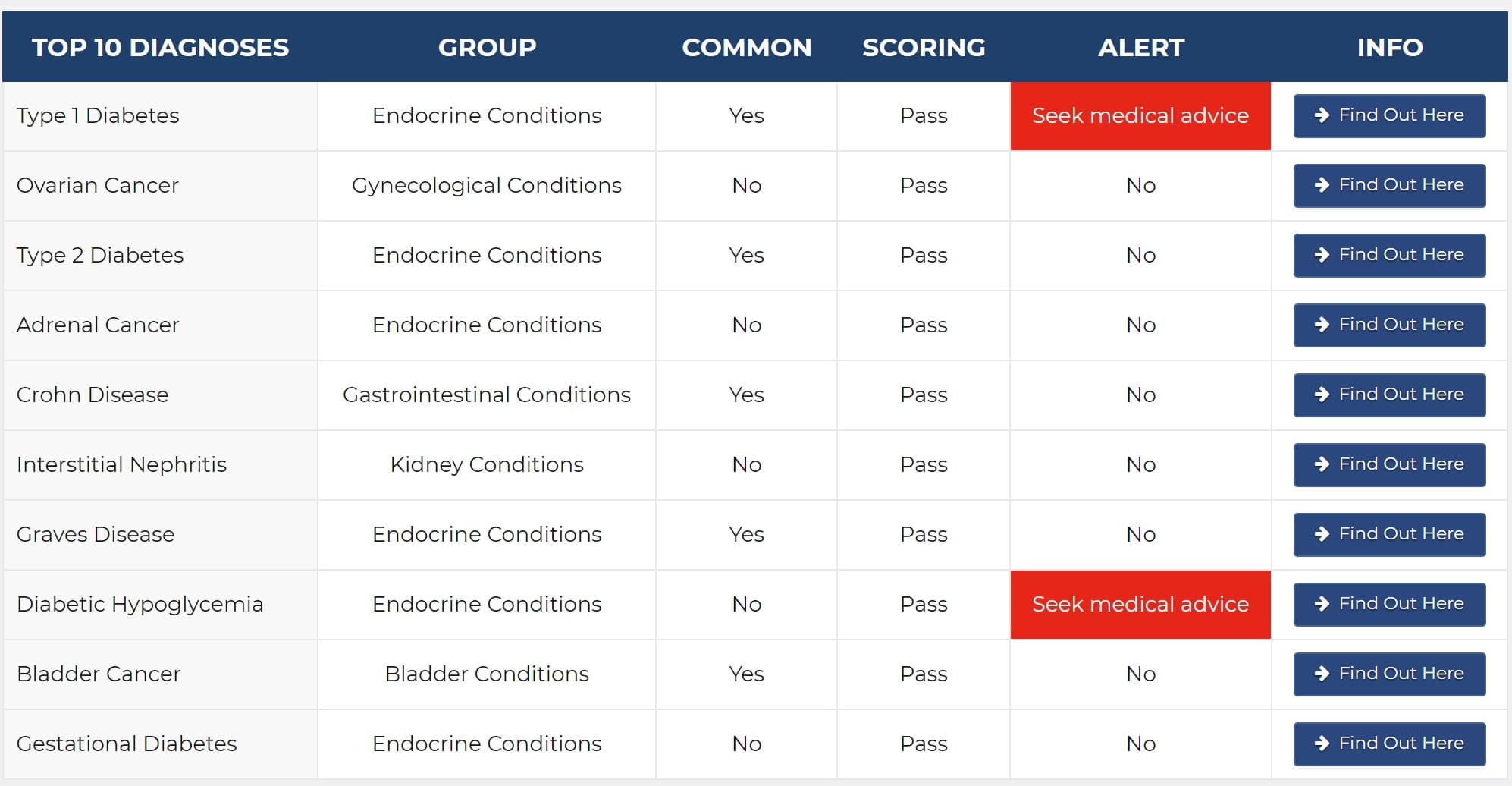The image size is (1512, 786).
Task: Click the COMMON column header
Action: click(x=747, y=47)
